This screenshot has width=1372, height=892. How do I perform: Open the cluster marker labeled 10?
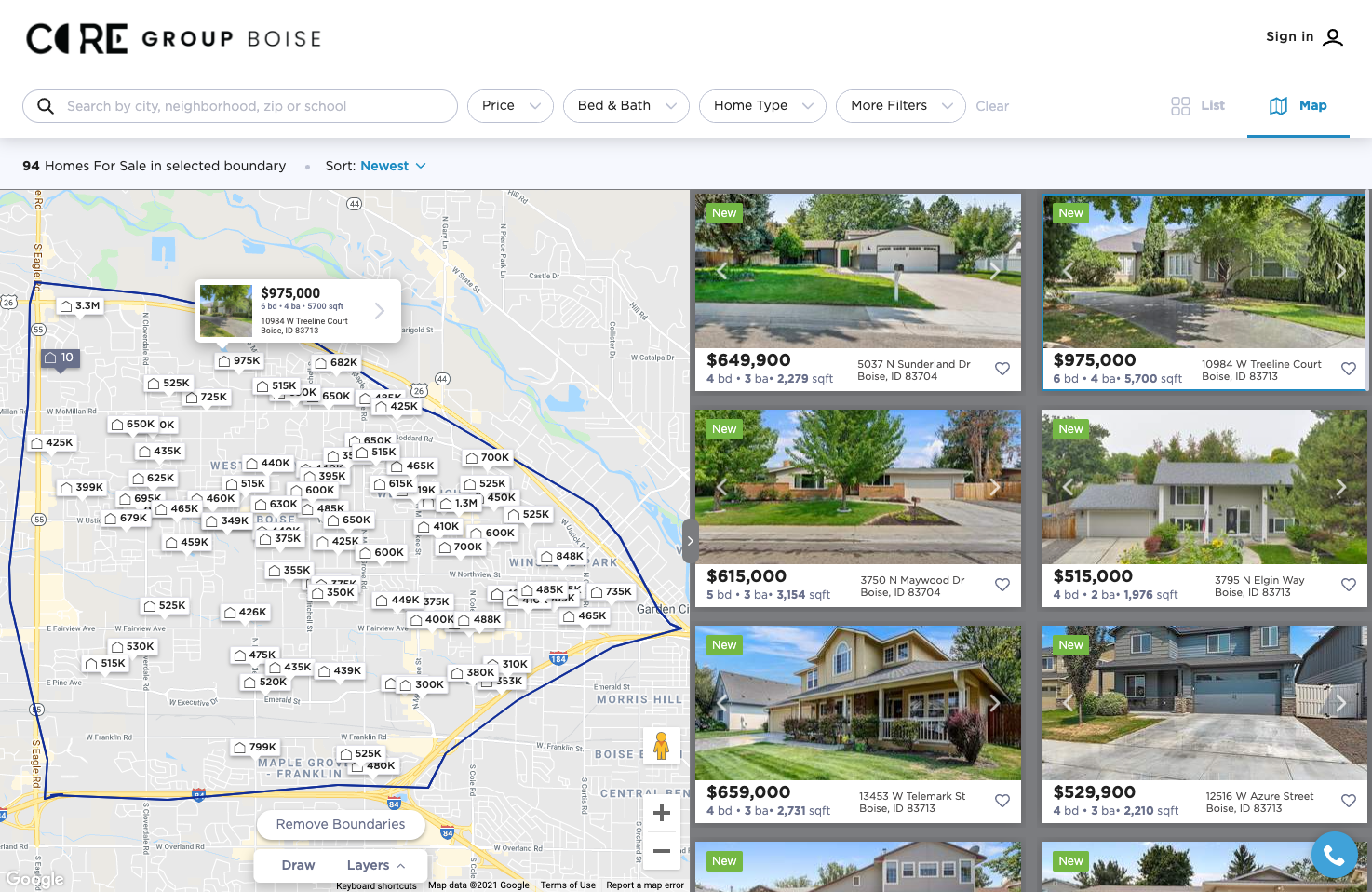coord(60,358)
